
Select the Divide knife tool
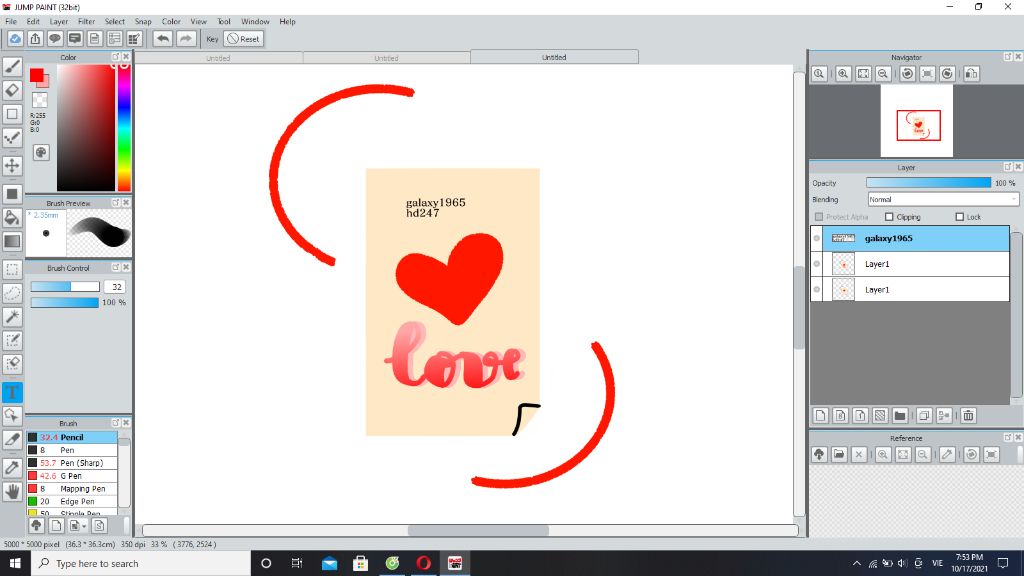pyautogui.click(x=12, y=440)
